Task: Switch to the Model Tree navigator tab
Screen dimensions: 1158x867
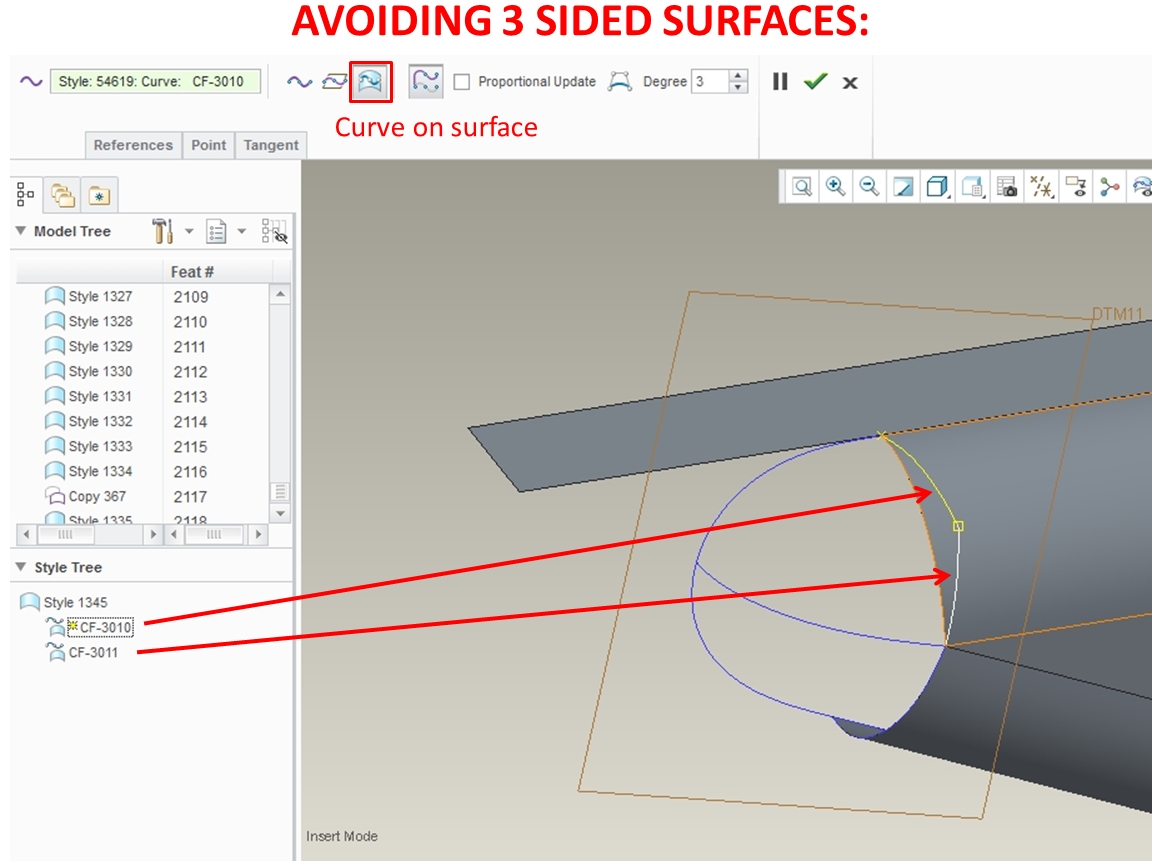Action: point(25,194)
